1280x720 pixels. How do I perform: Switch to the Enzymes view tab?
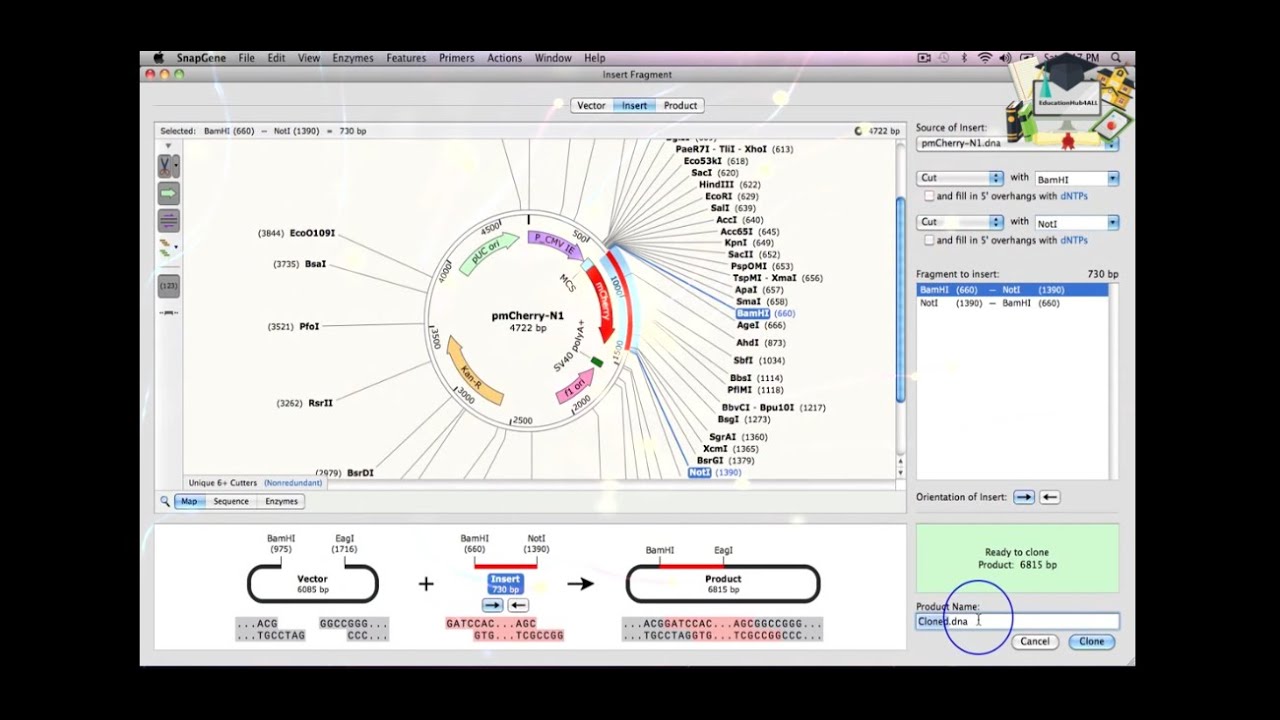(281, 501)
